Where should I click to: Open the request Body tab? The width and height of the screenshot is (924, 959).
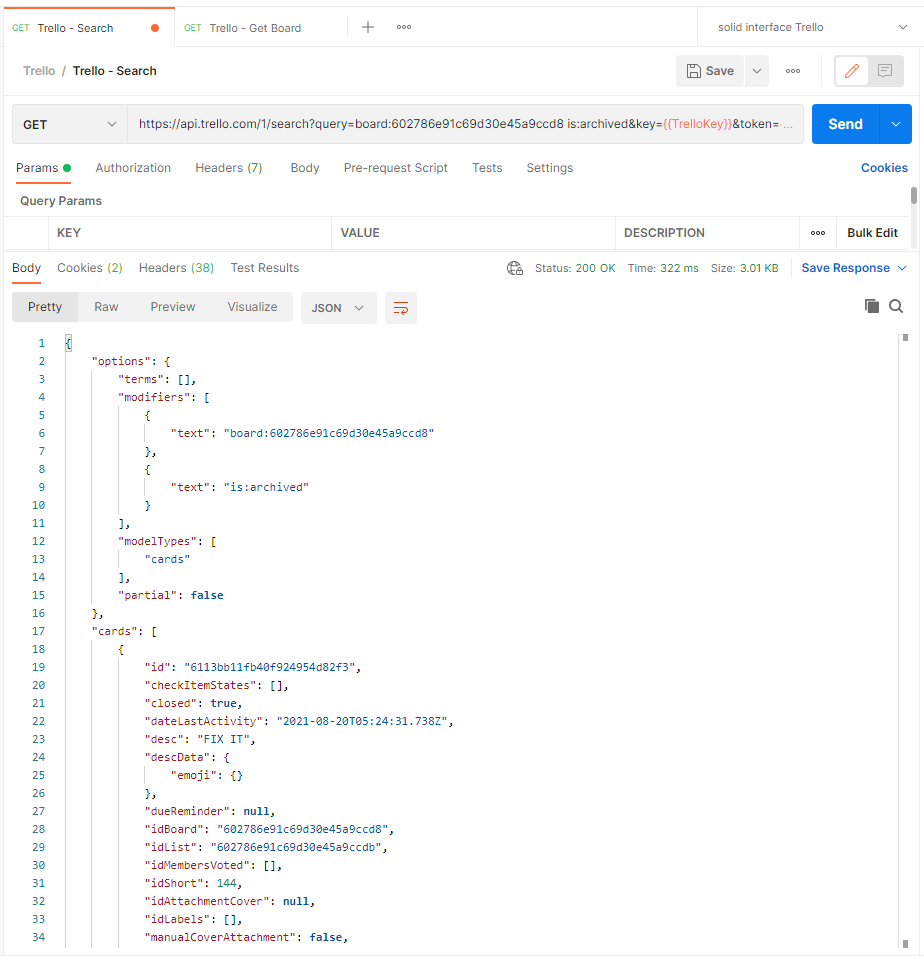305,168
